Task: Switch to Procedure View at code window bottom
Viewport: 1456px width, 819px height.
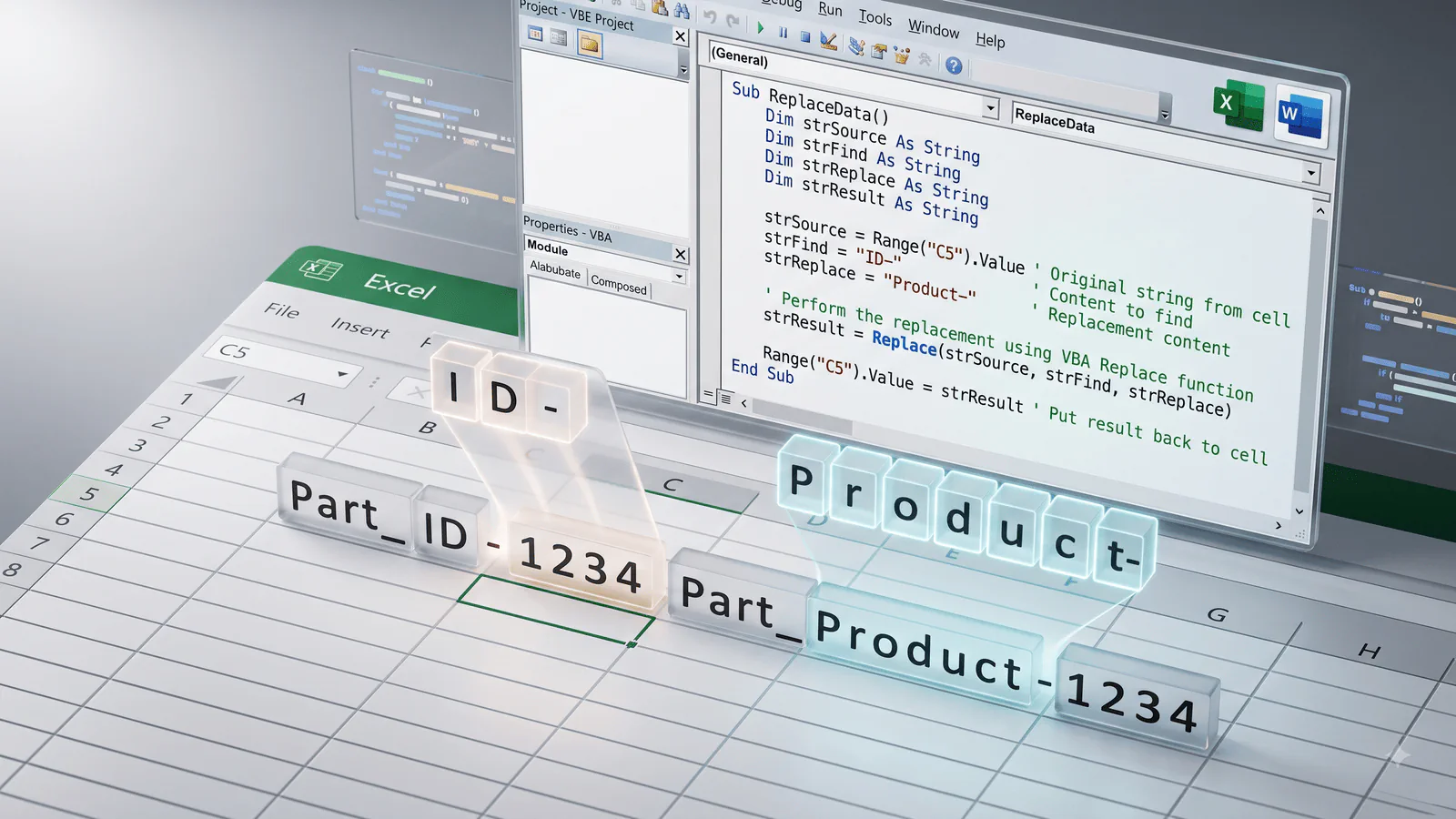Action: pyautogui.click(x=708, y=395)
